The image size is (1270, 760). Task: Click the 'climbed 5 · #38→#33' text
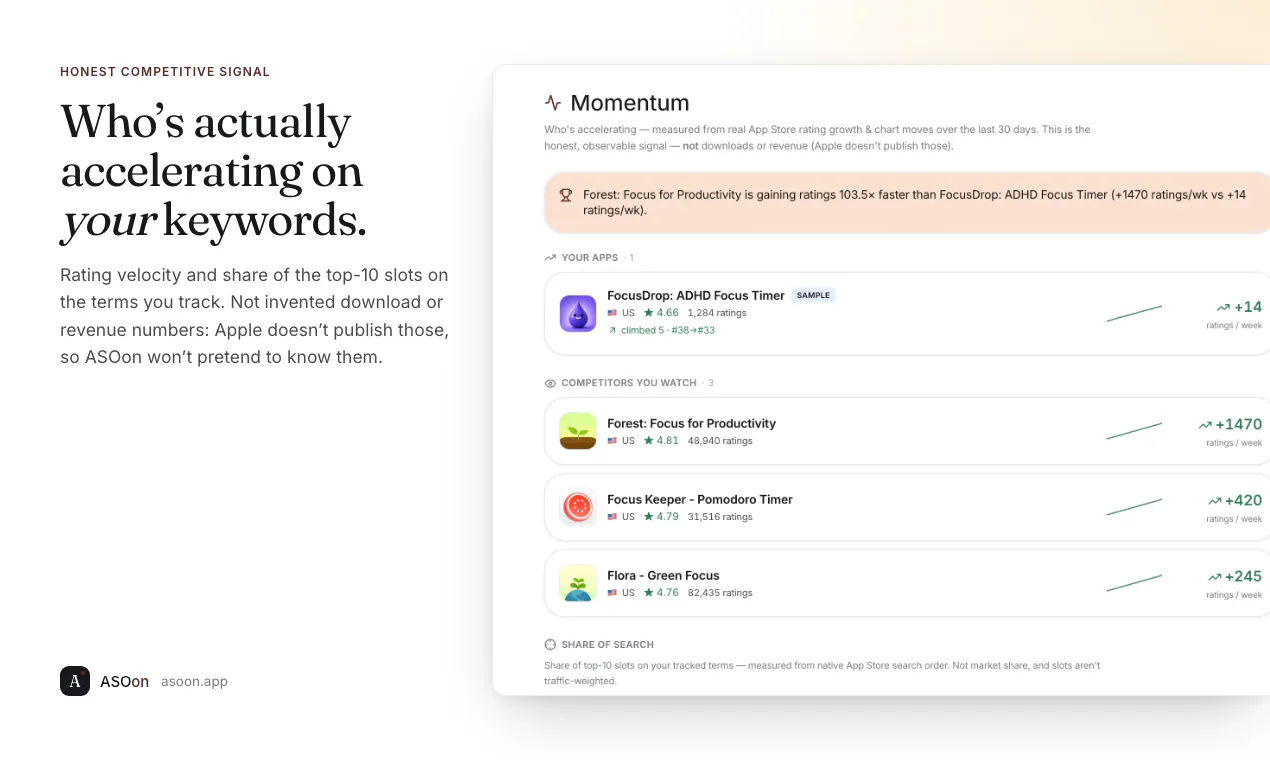tap(668, 330)
